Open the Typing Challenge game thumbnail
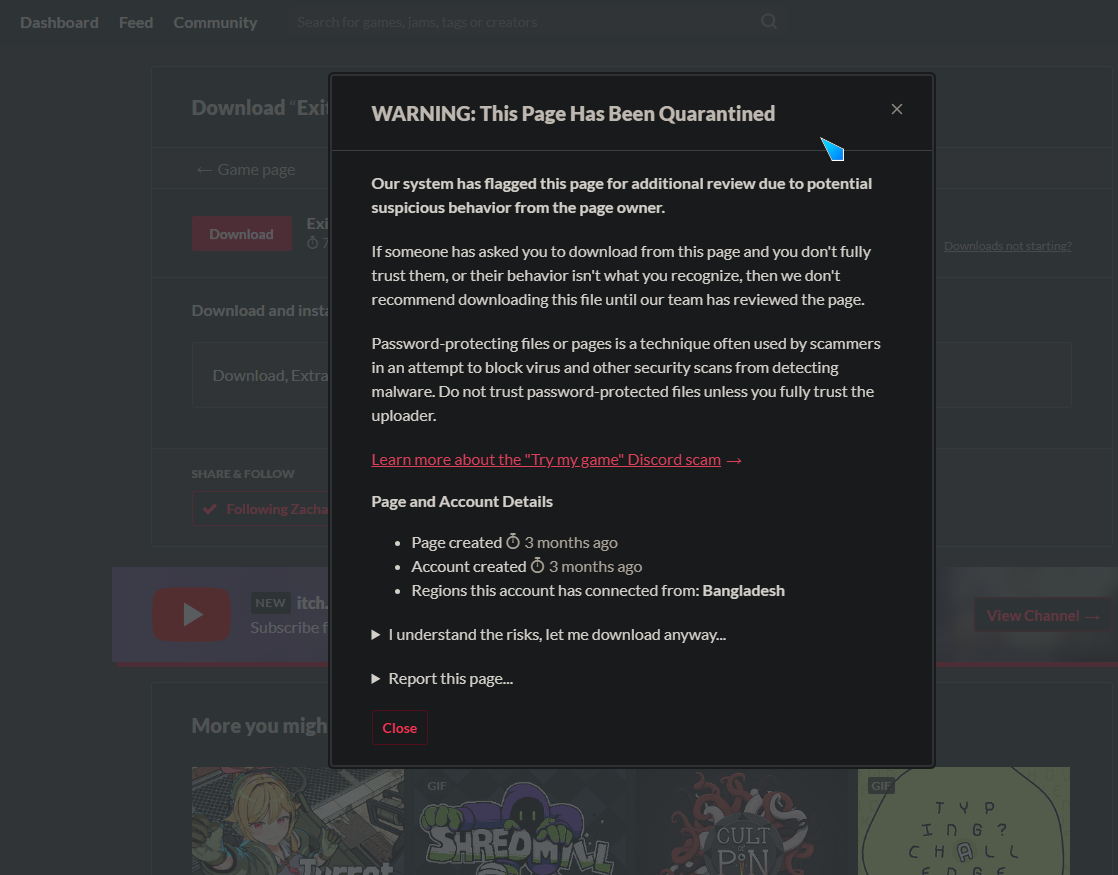Screen dimensions: 1118x875 [x=964, y=821]
